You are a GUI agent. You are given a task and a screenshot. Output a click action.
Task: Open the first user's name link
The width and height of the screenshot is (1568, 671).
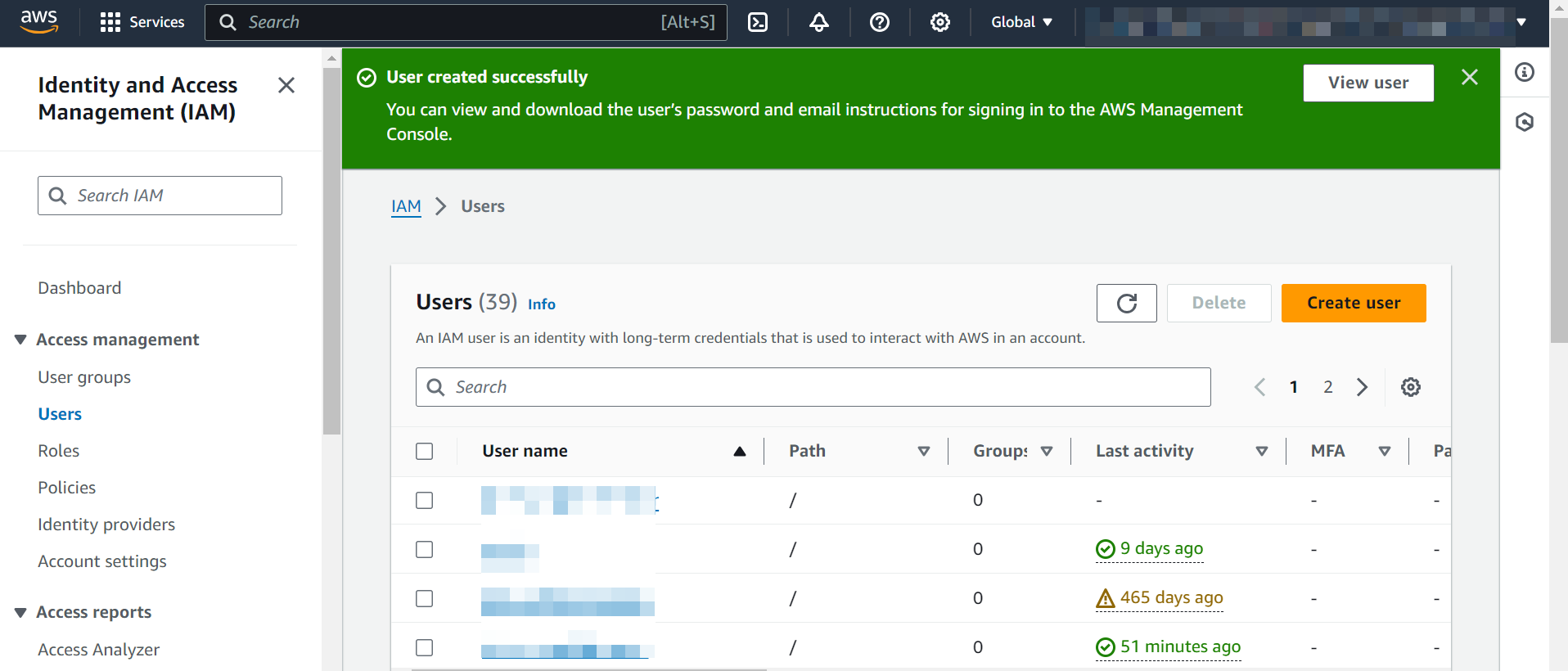[x=570, y=500]
